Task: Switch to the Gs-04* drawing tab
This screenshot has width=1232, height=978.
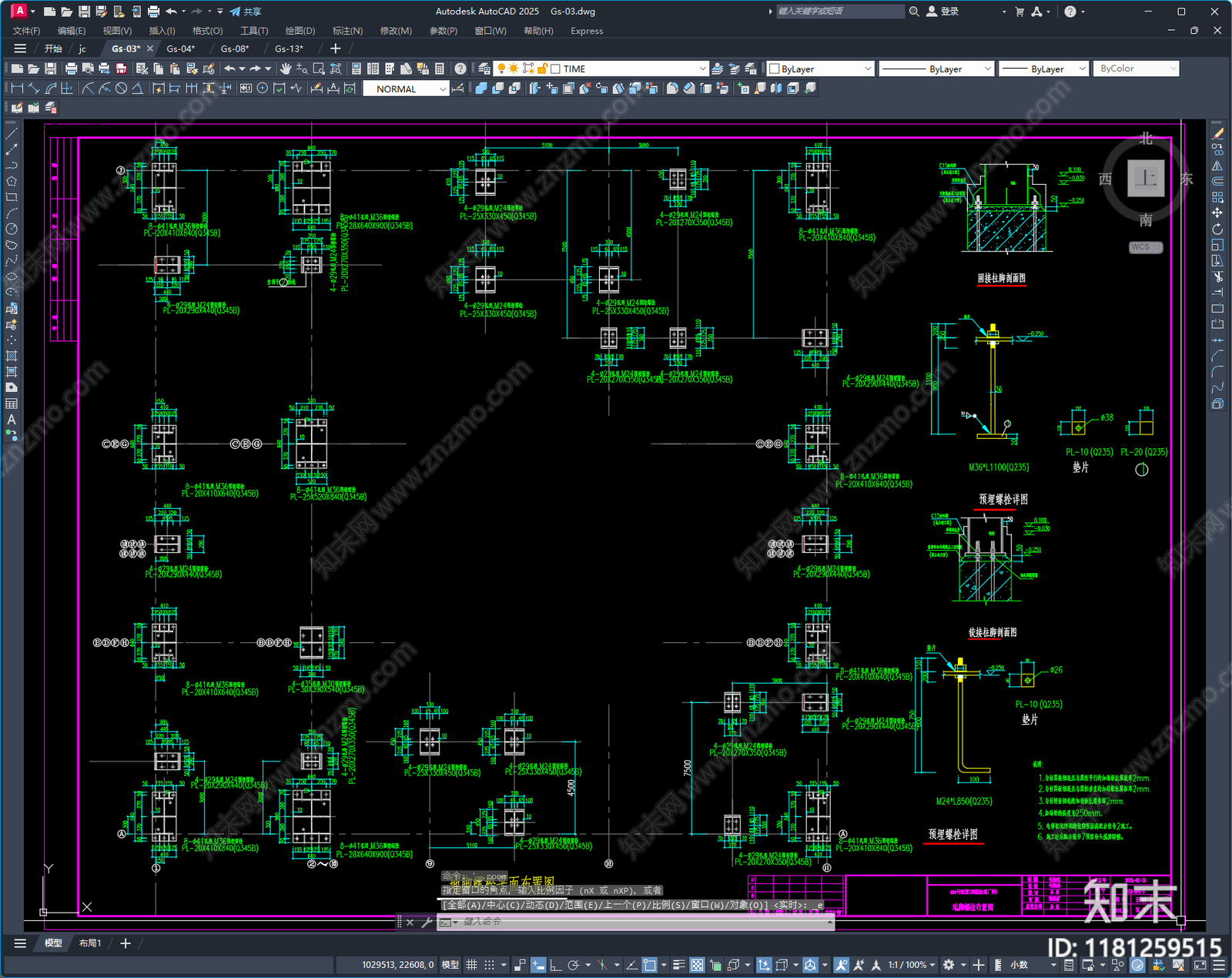Action: (x=181, y=49)
